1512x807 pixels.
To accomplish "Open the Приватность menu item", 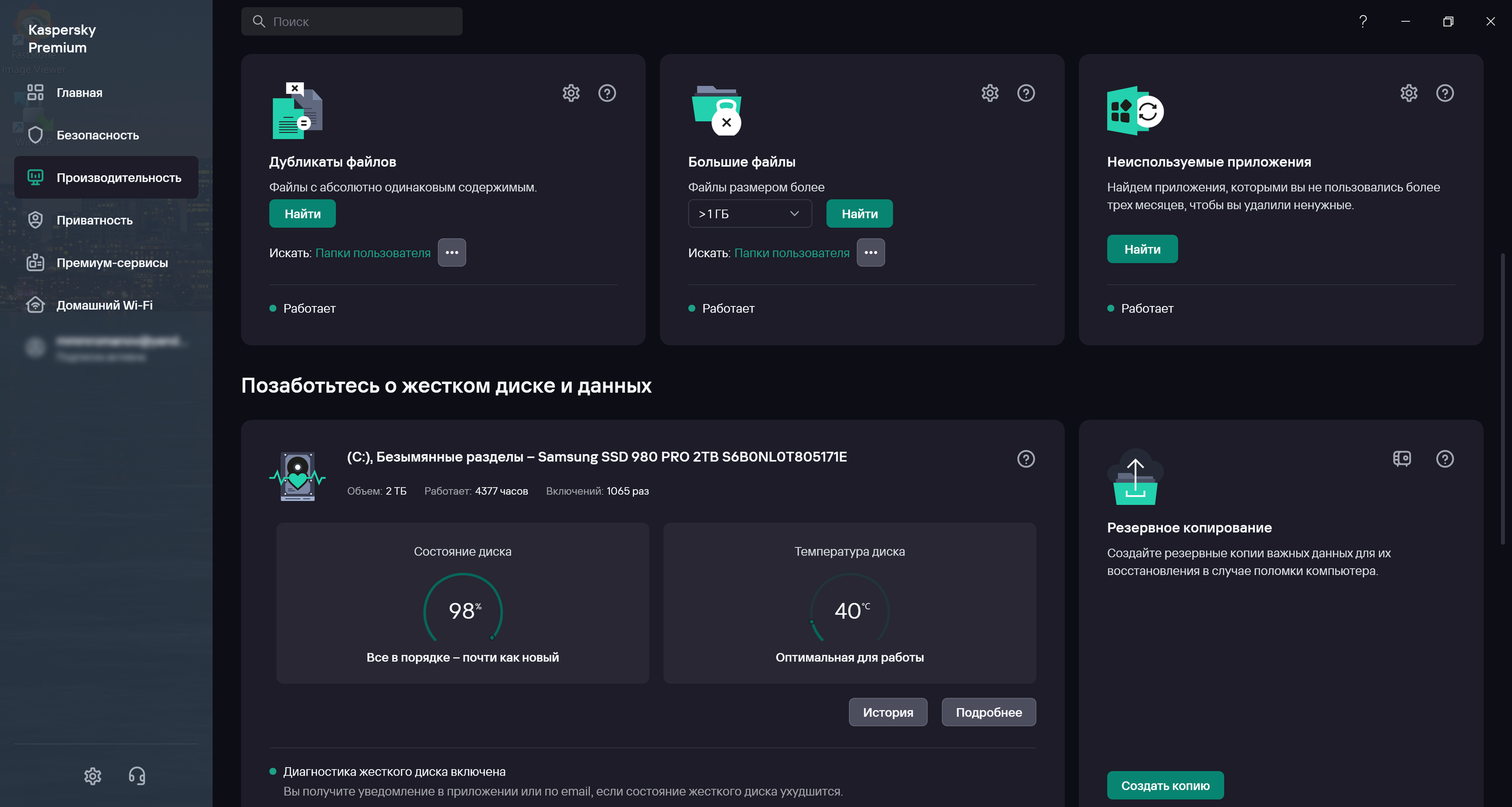I will (x=95, y=220).
